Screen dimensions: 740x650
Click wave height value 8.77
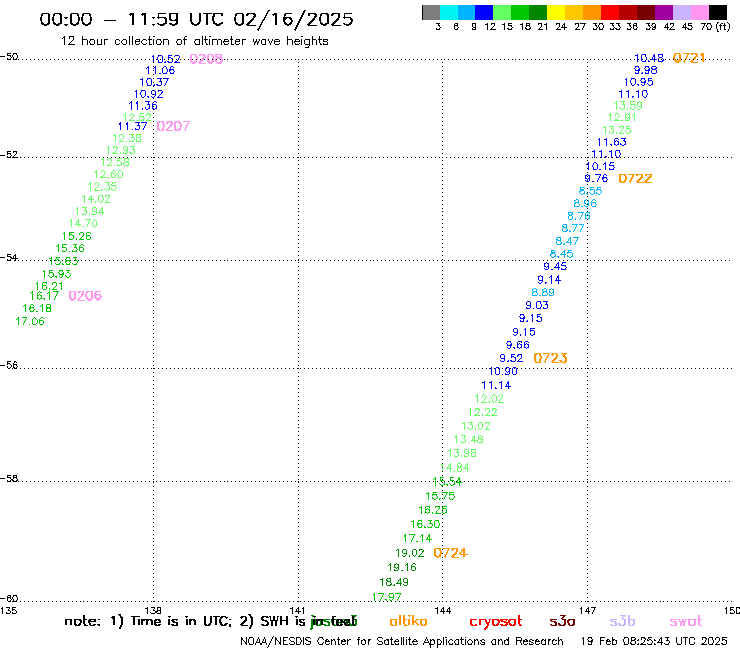point(572,228)
